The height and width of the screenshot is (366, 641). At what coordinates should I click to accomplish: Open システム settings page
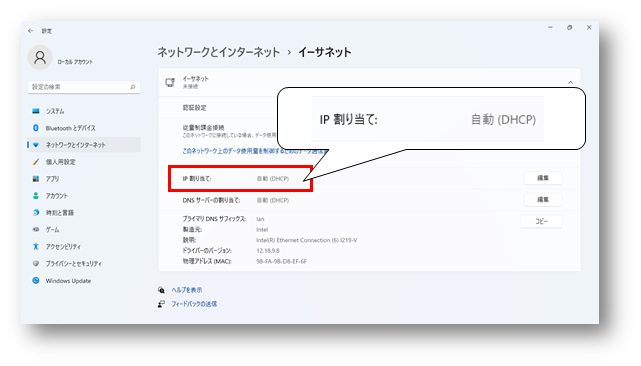(x=84, y=111)
